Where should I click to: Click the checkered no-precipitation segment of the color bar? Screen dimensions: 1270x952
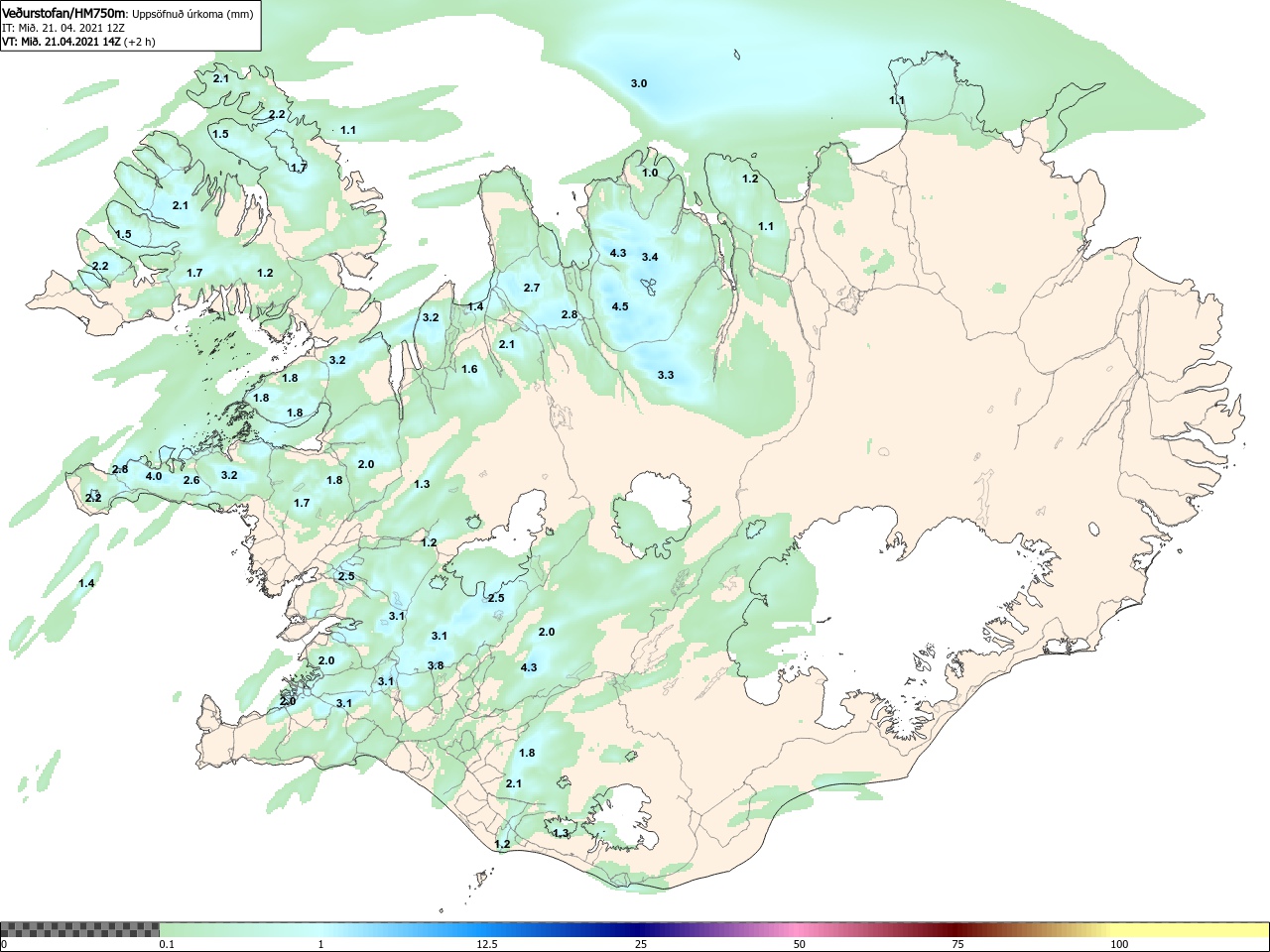[x=80, y=930]
